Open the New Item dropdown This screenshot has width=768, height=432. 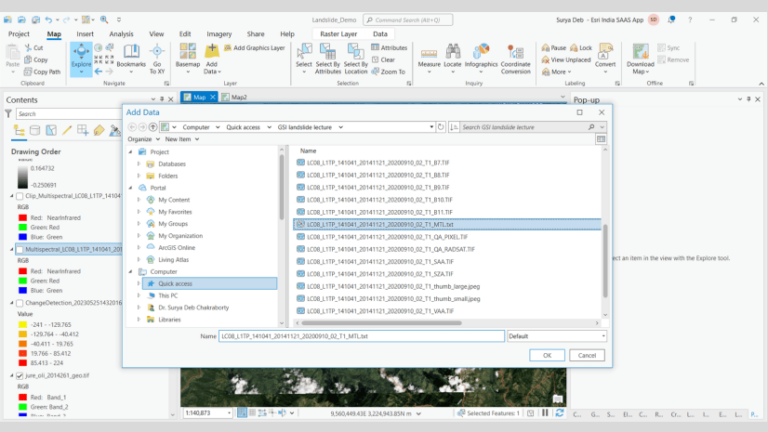182,139
